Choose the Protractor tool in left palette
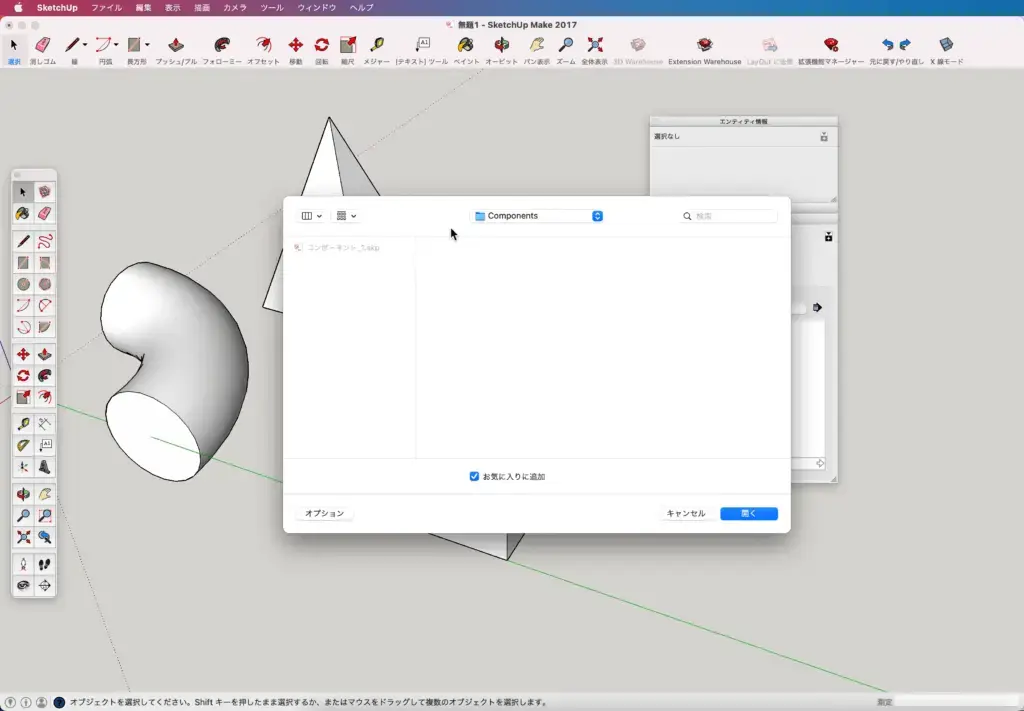Screen dimensions: 1024x711 [x=24, y=445]
